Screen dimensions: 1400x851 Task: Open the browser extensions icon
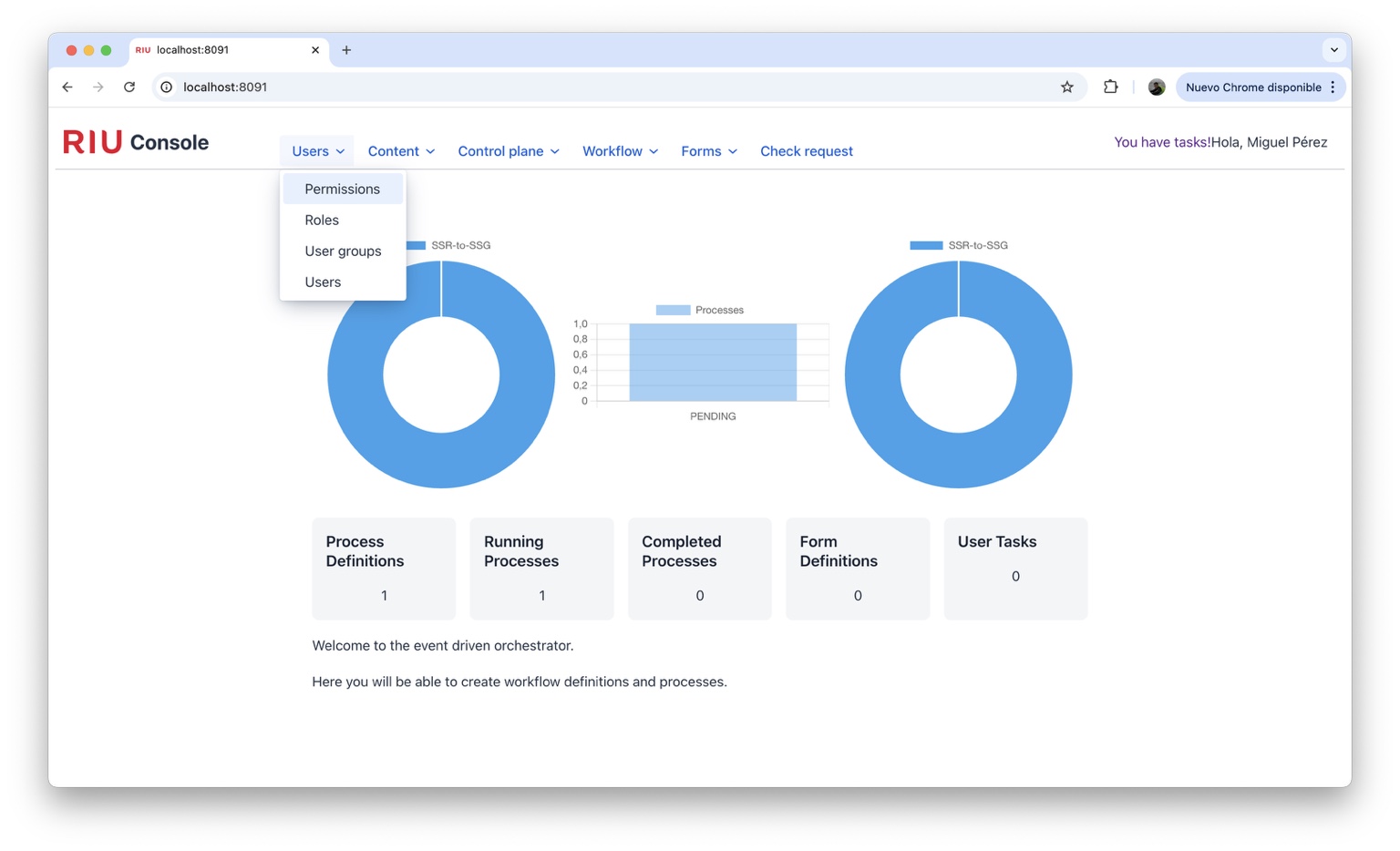coord(1110,87)
